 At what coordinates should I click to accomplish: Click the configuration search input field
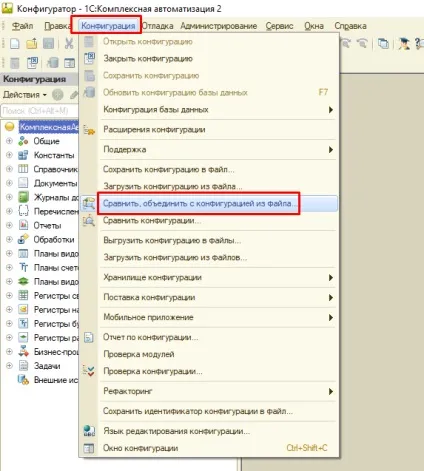click(x=39, y=111)
